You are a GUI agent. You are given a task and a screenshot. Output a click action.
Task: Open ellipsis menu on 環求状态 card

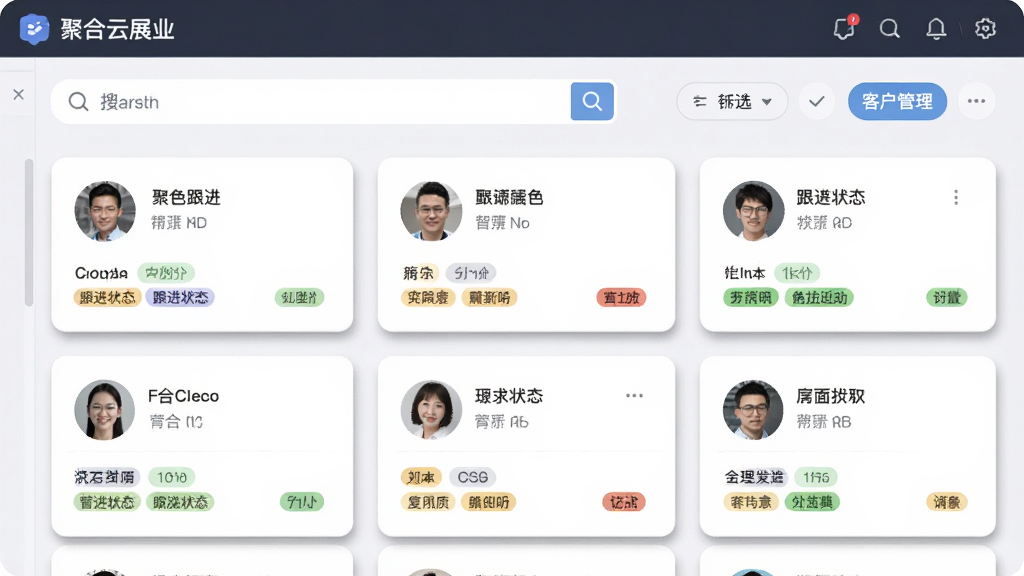(x=634, y=396)
